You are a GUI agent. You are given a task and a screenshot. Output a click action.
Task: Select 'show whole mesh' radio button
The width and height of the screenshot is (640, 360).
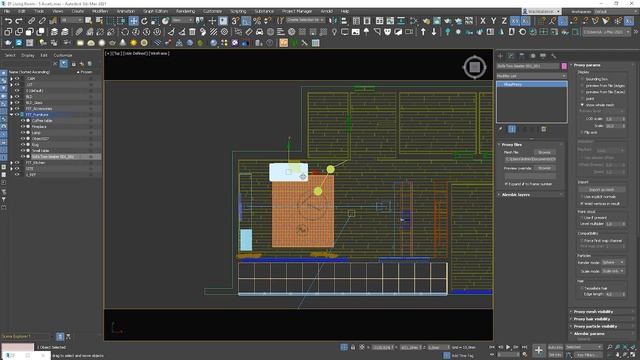pyautogui.click(x=583, y=105)
